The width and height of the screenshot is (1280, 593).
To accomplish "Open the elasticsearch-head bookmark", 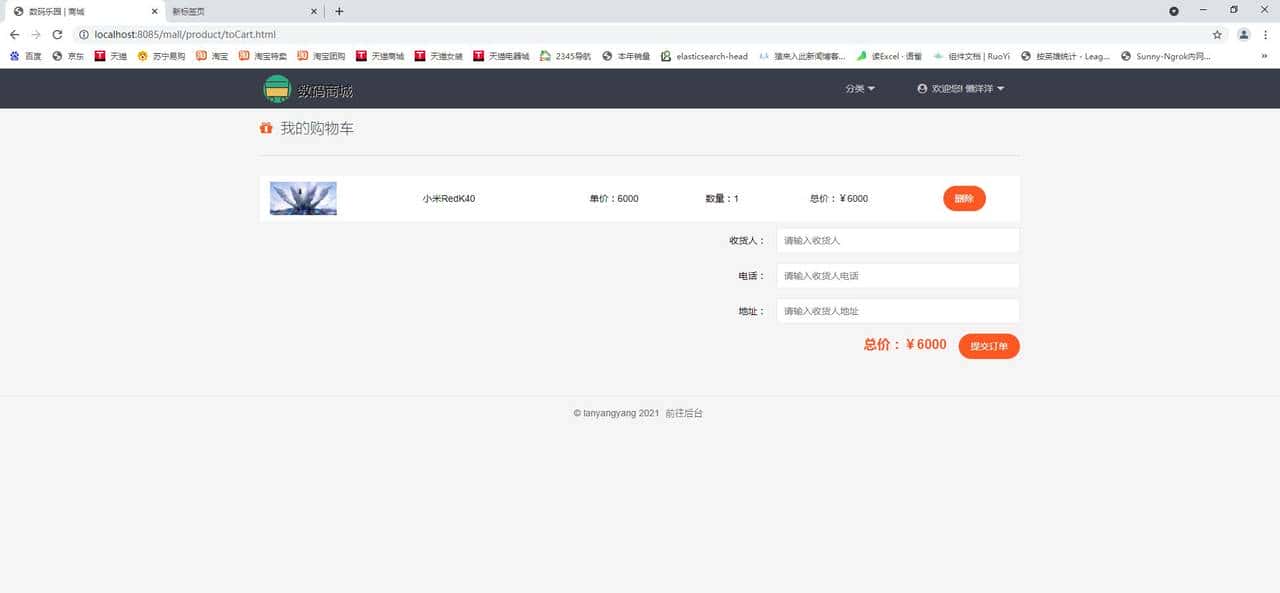I will click(706, 56).
